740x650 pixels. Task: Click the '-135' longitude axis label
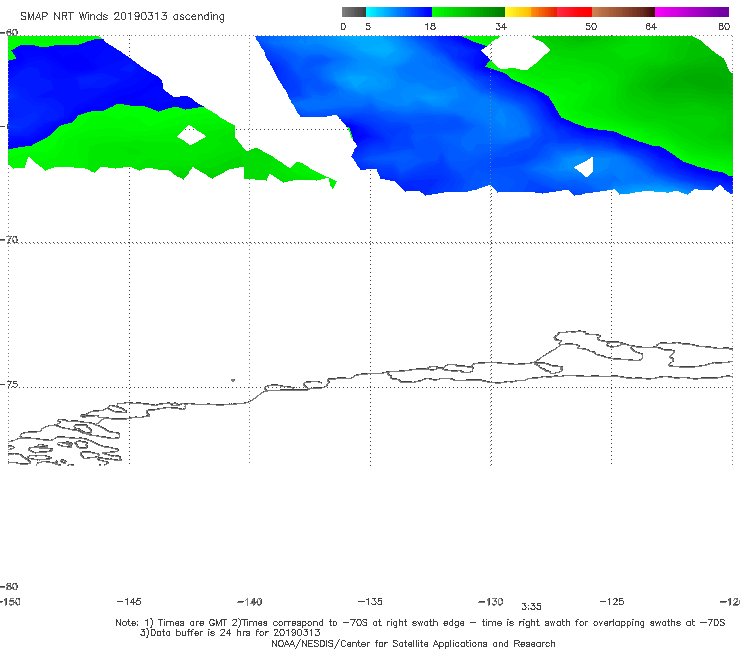tap(370, 602)
